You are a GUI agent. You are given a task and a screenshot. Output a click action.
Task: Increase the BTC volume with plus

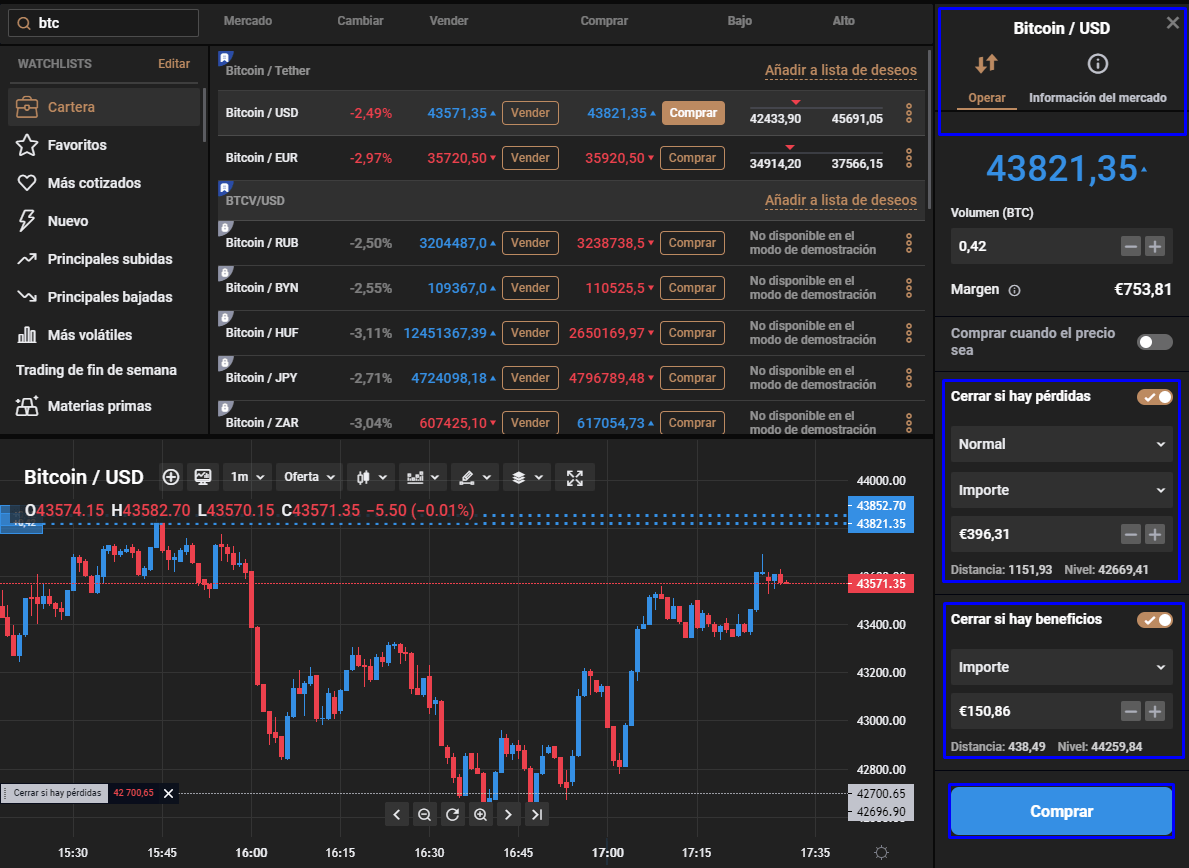coord(1155,246)
